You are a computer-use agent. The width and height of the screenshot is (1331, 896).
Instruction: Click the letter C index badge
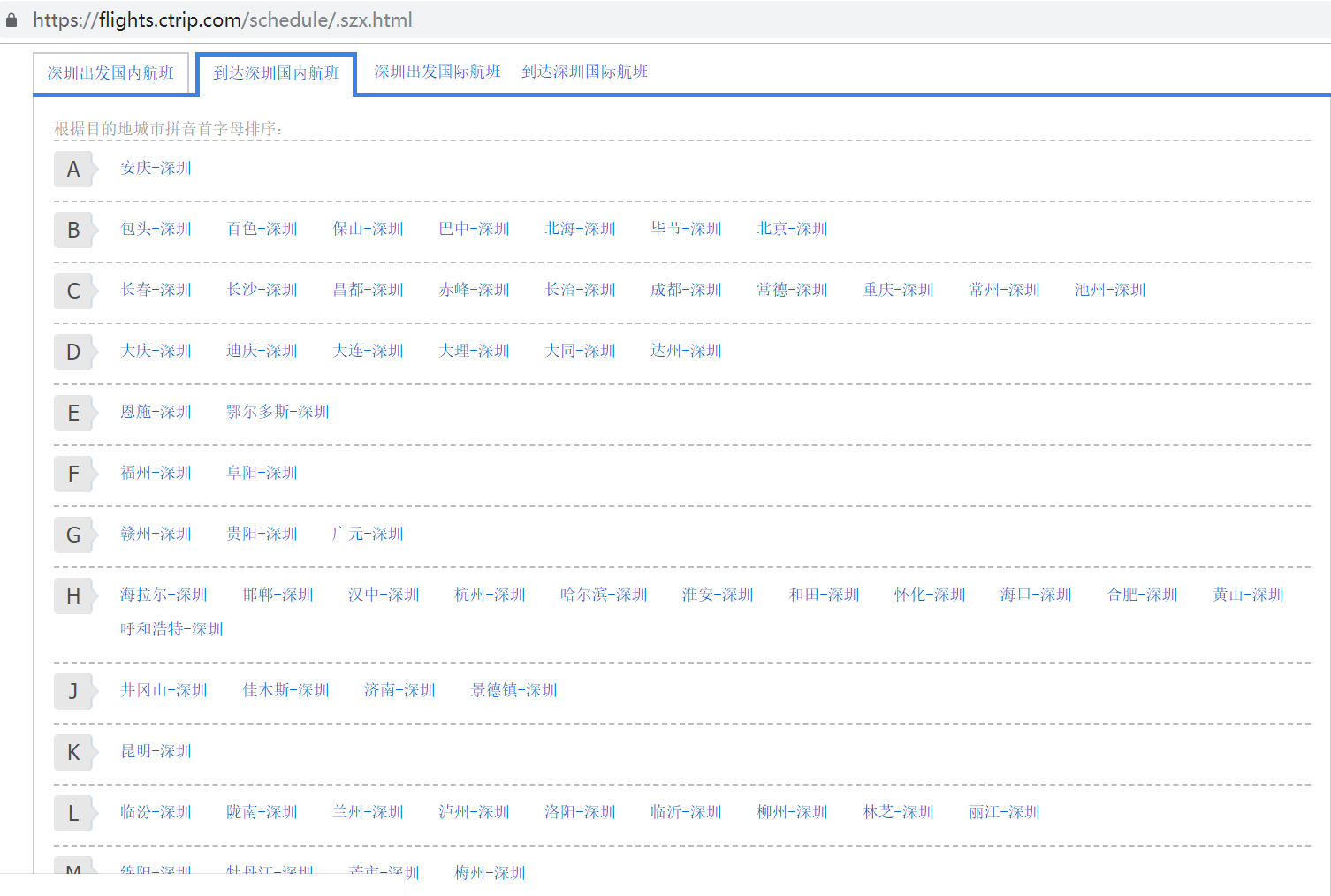point(73,291)
